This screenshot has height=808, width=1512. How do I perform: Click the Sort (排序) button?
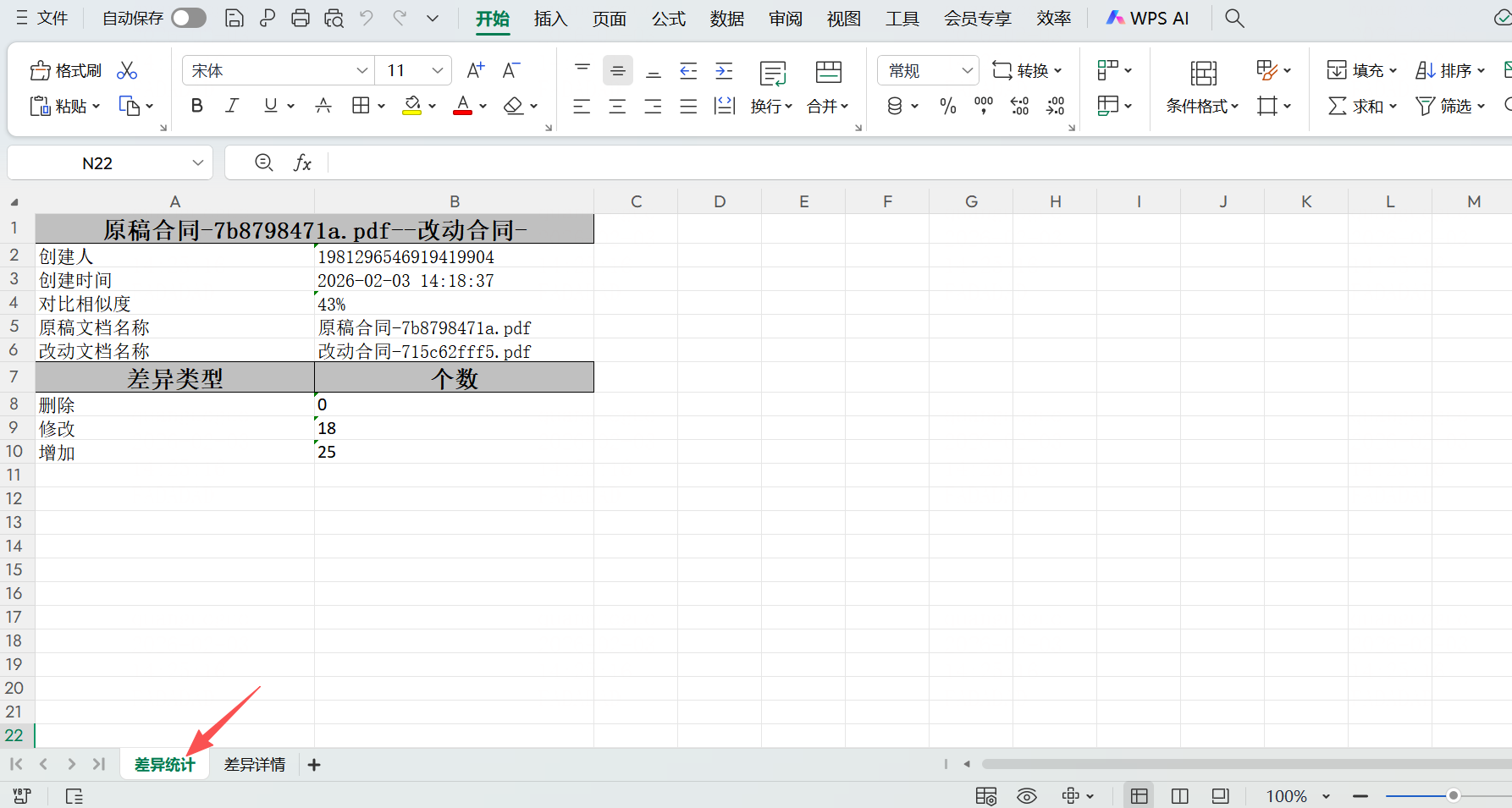click(x=1450, y=70)
